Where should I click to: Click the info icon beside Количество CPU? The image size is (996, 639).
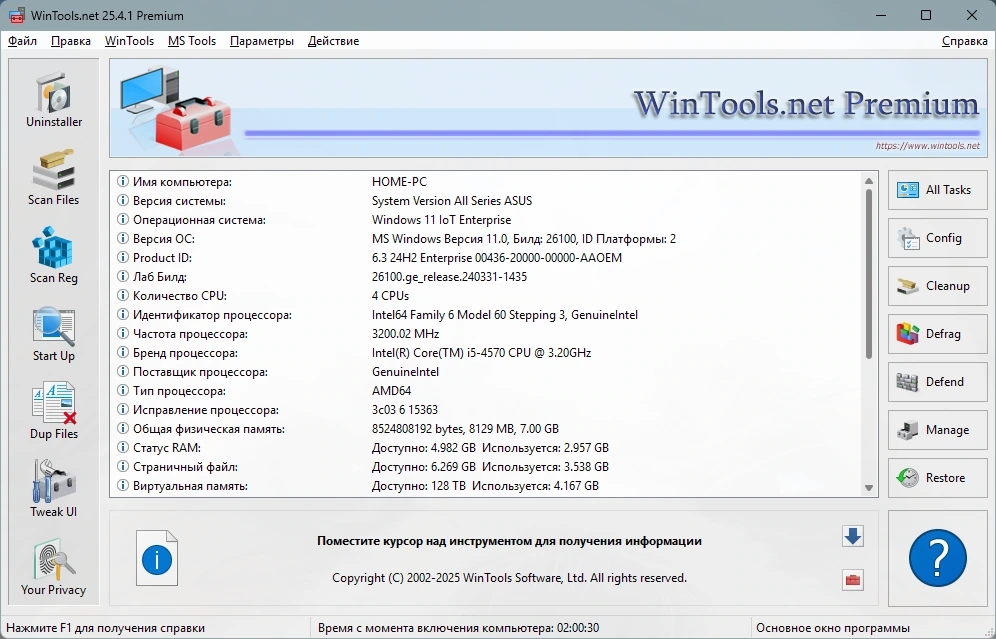tap(123, 296)
